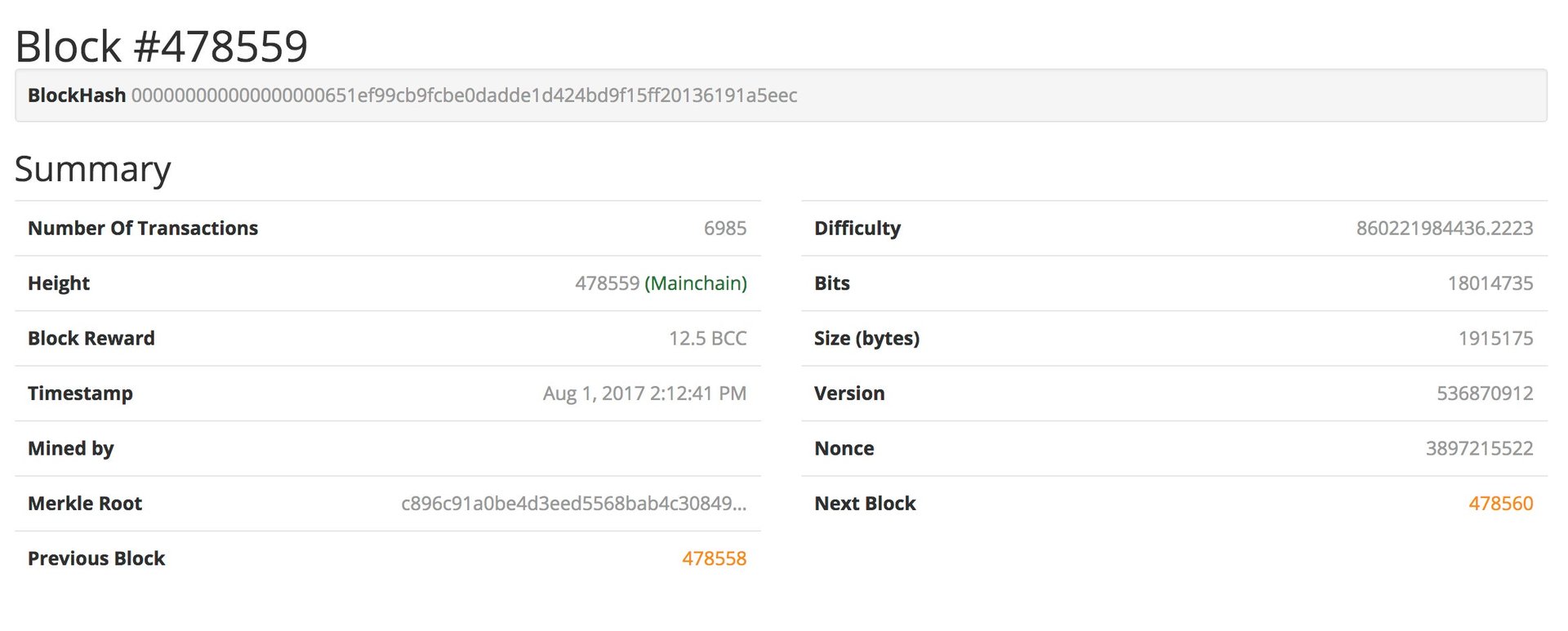Select the BlockHash value text
1568x631 pixels.
click(464, 96)
